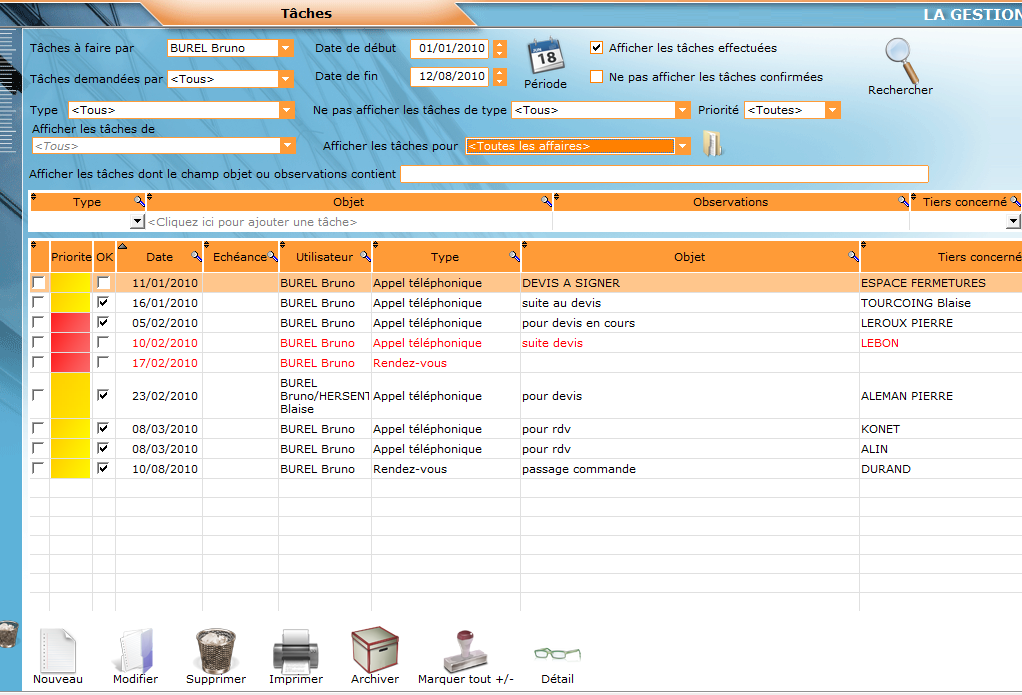Click the Archiver box icon
1022x695 pixels.
(375, 650)
